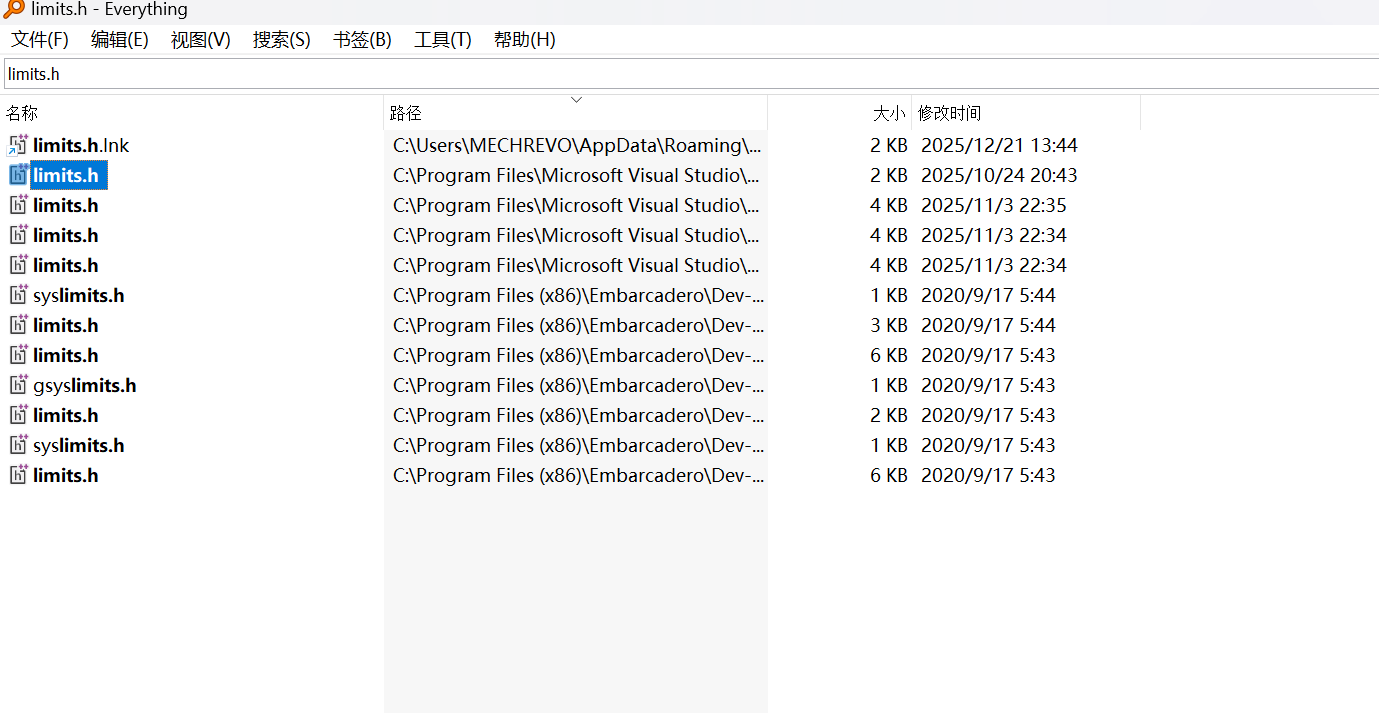Click icon of 2 KB limits.h dated 2020/9/17
The width and height of the screenshot is (1379, 713).
tap(18, 415)
